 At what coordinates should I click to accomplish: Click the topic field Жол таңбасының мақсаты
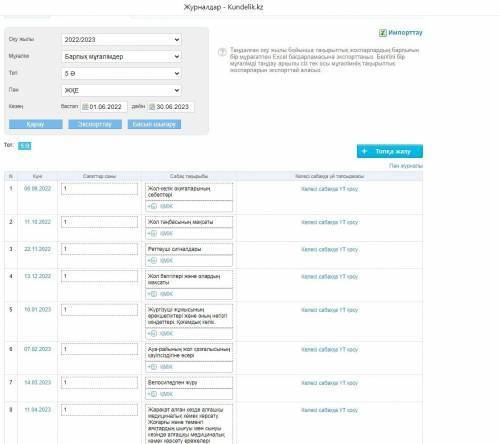[189, 222]
